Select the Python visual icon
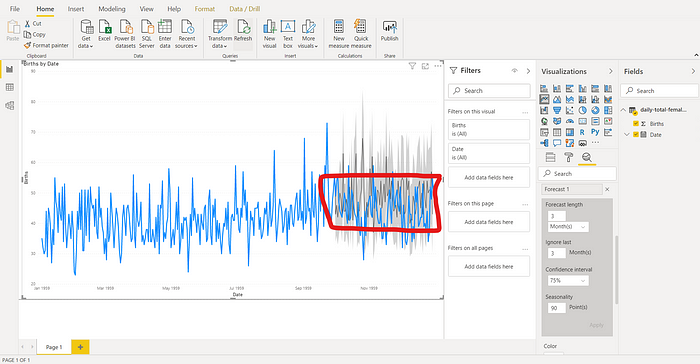Image resolution: width=700 pixels, height=364 pixels. point(595,132)
